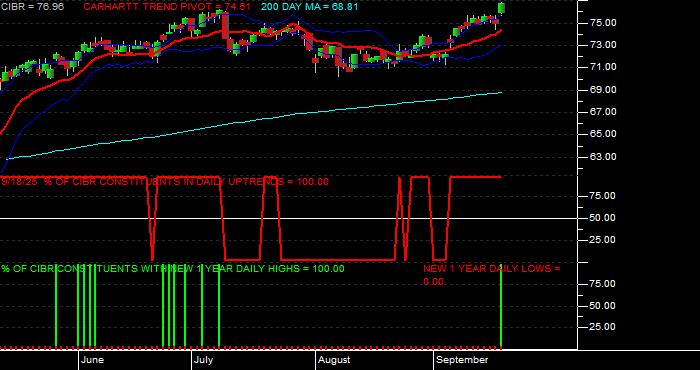Select the 71.00 price axis value

(603, 67)
